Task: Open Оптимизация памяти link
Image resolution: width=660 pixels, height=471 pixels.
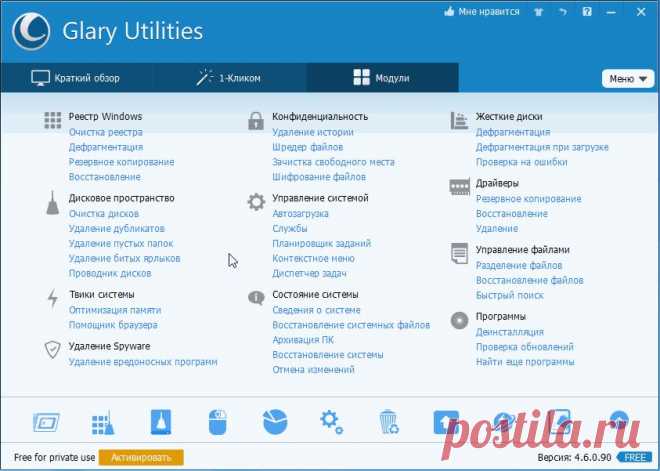Action: pos(115,310)
